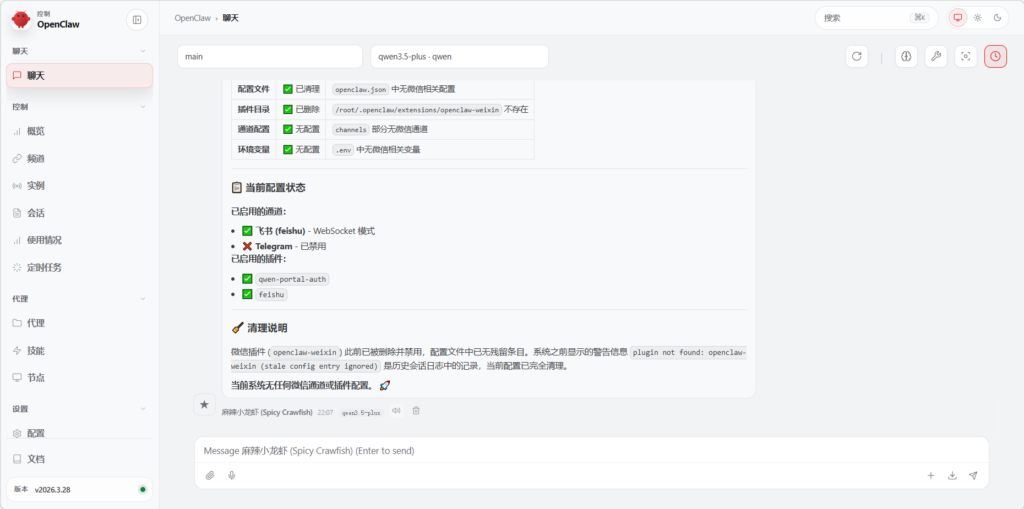The width and height of the screenshot is (1024, 509).
Task: Open 频道 channels in the sidebar
Action: pos(80,159)
